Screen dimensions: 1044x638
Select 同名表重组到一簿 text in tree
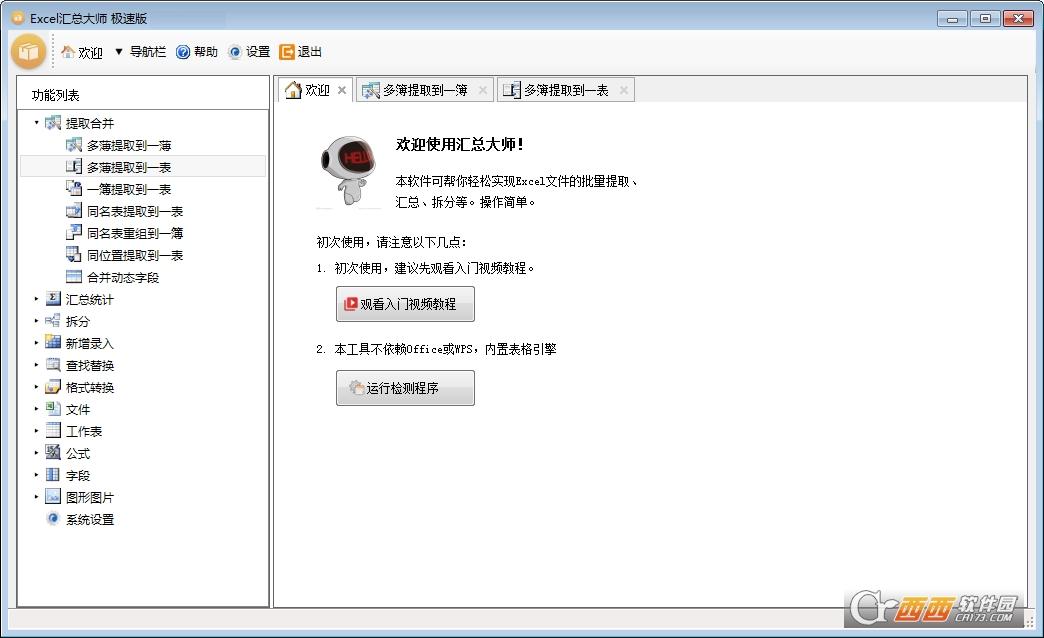[x=135, y=233]
